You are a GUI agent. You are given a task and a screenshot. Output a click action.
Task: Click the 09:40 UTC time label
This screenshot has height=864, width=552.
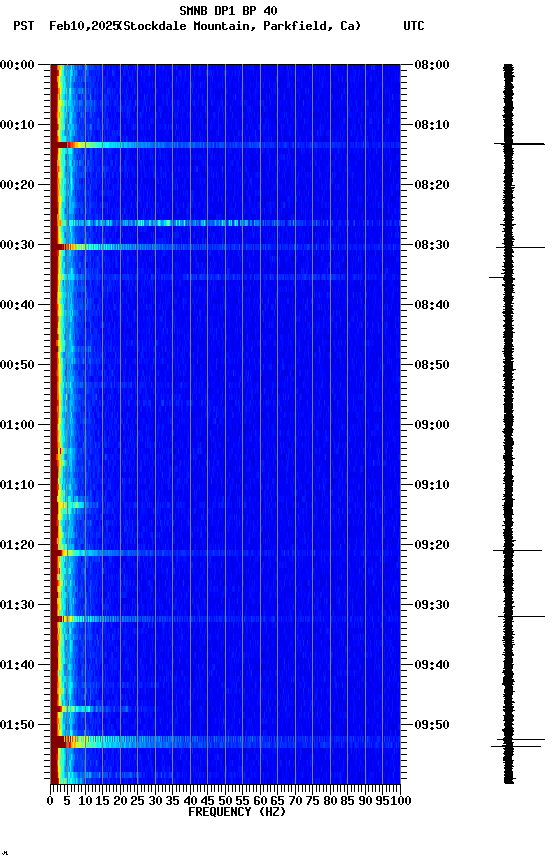tap(432, 665)
